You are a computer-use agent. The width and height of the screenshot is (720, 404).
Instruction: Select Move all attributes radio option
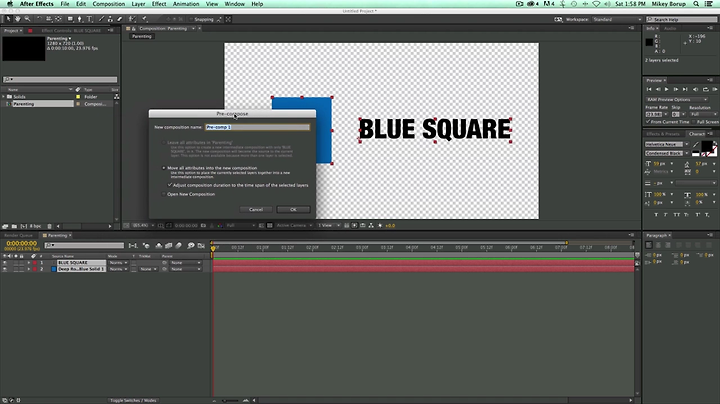tap(164, 168)
